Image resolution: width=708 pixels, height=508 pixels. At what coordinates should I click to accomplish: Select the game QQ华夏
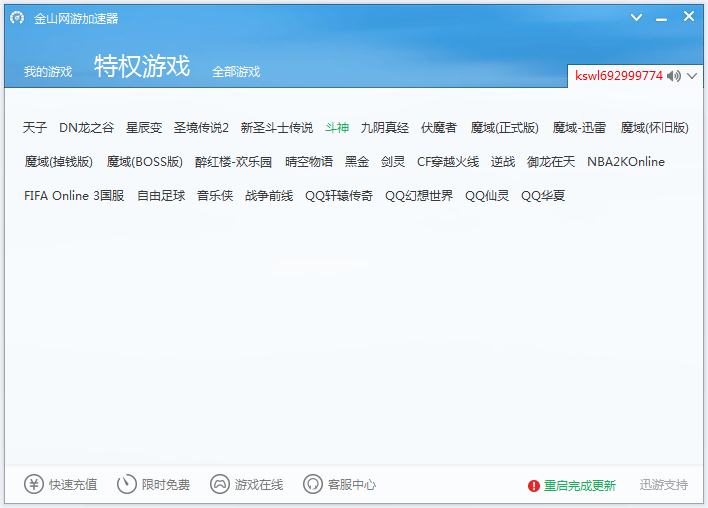pyautogui.click(x=543, y=196)
